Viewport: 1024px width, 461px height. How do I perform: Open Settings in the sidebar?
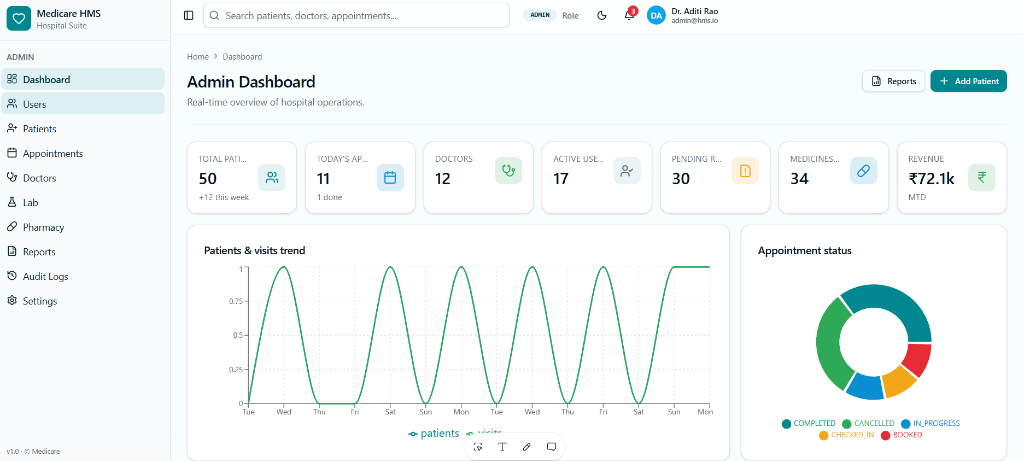83,301
